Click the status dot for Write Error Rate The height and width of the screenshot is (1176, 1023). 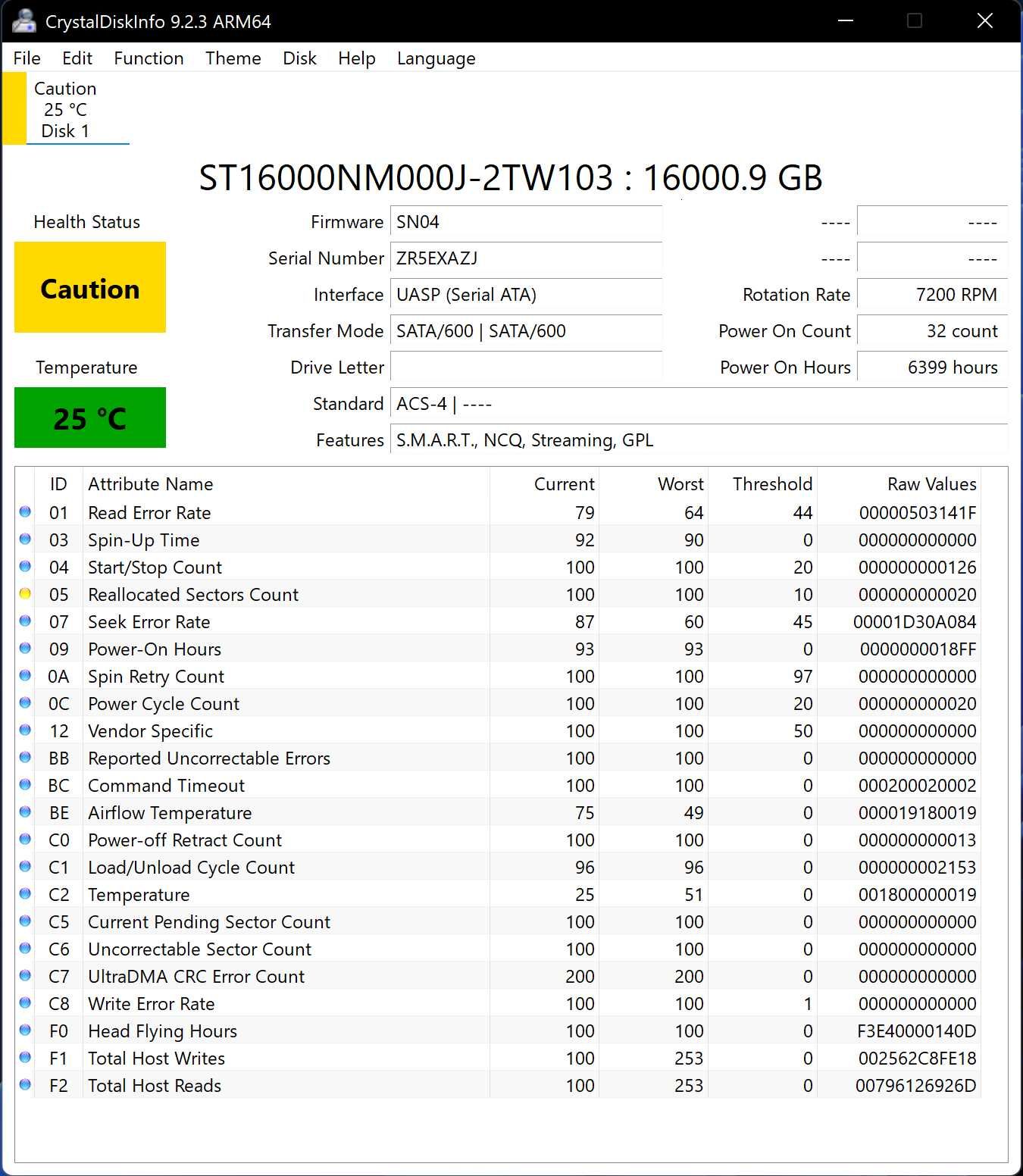tap(25, 1003)
